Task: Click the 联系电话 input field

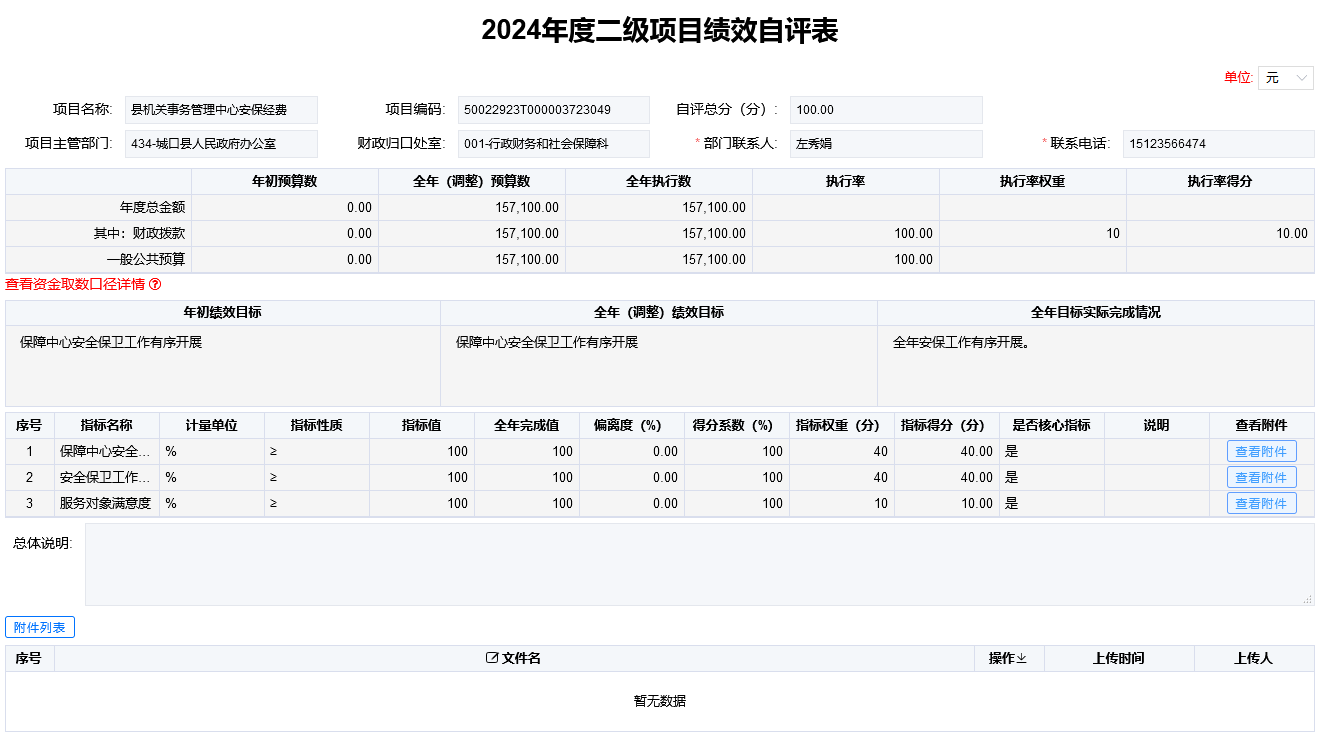Action: (1217, 144)
